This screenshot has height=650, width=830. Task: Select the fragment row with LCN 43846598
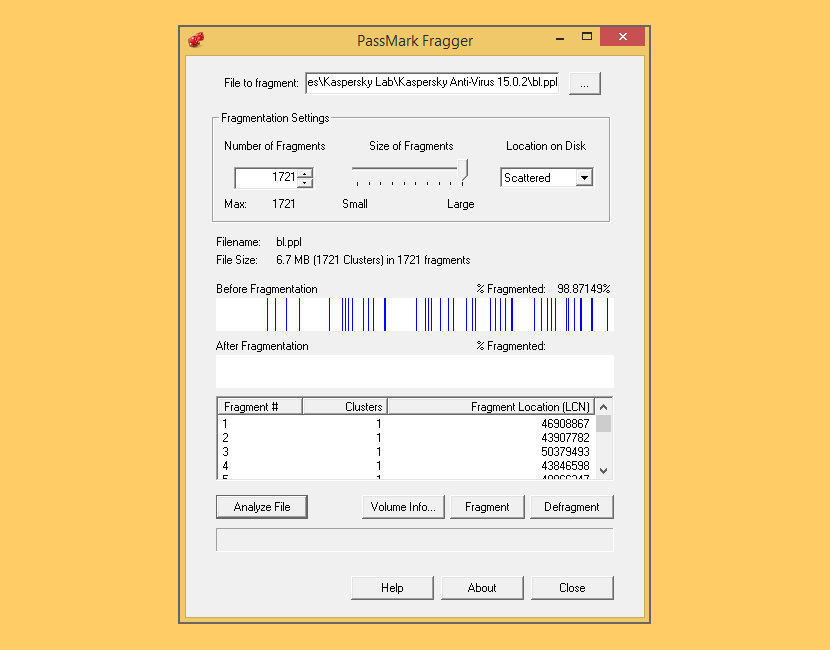(x=407, y=466)
